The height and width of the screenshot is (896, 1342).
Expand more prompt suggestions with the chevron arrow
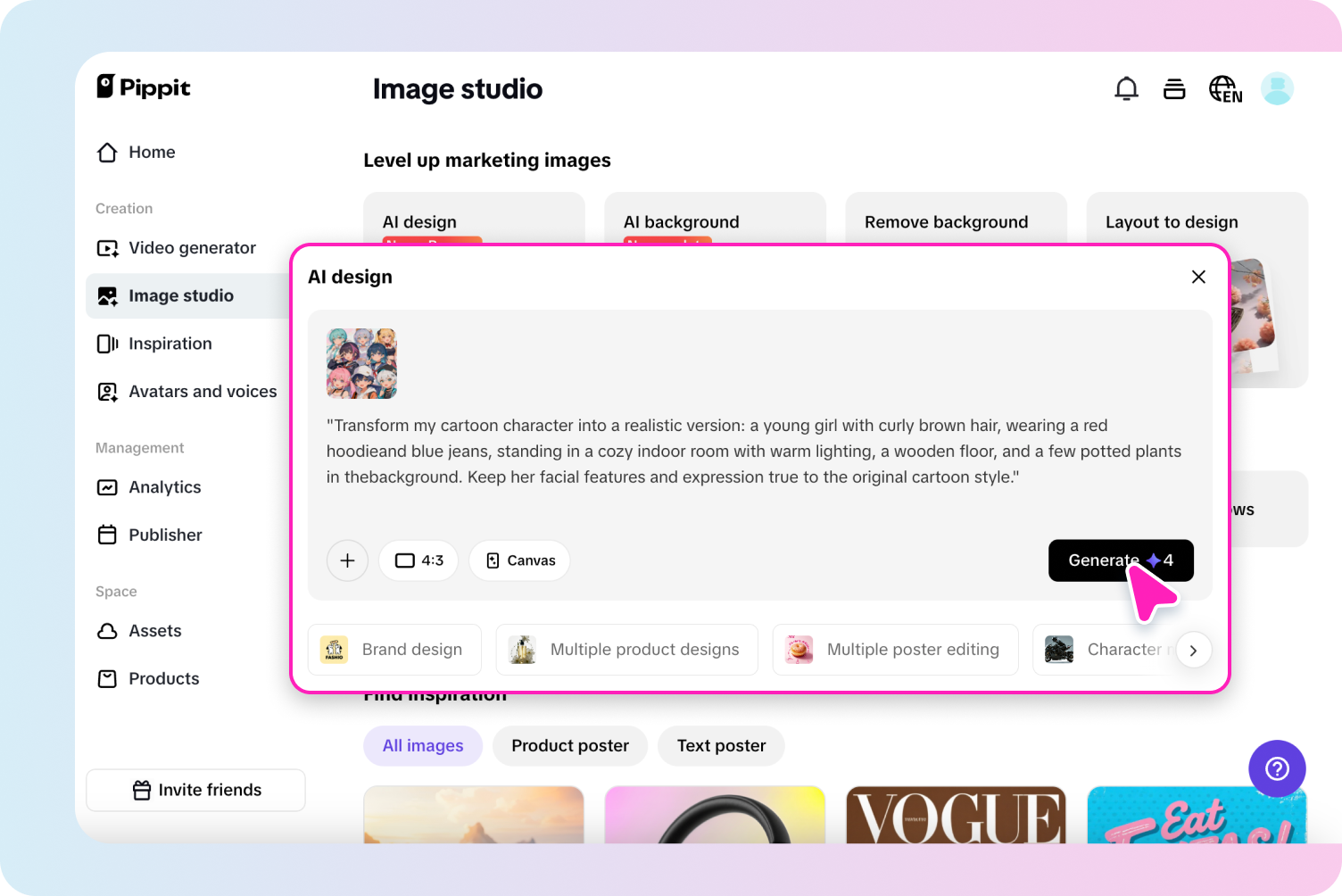point(1193,650)
